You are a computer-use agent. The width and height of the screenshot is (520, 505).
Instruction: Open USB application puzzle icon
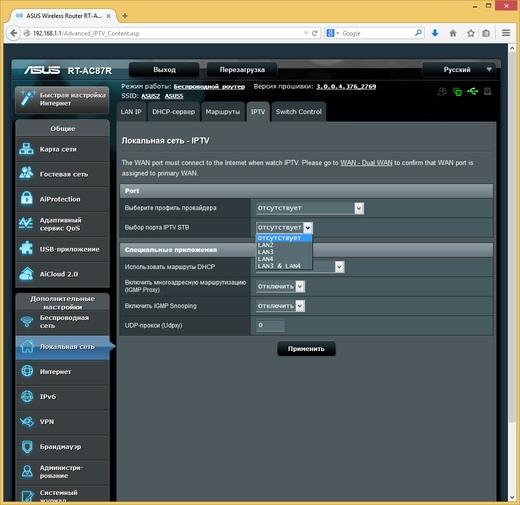[26, 249]
